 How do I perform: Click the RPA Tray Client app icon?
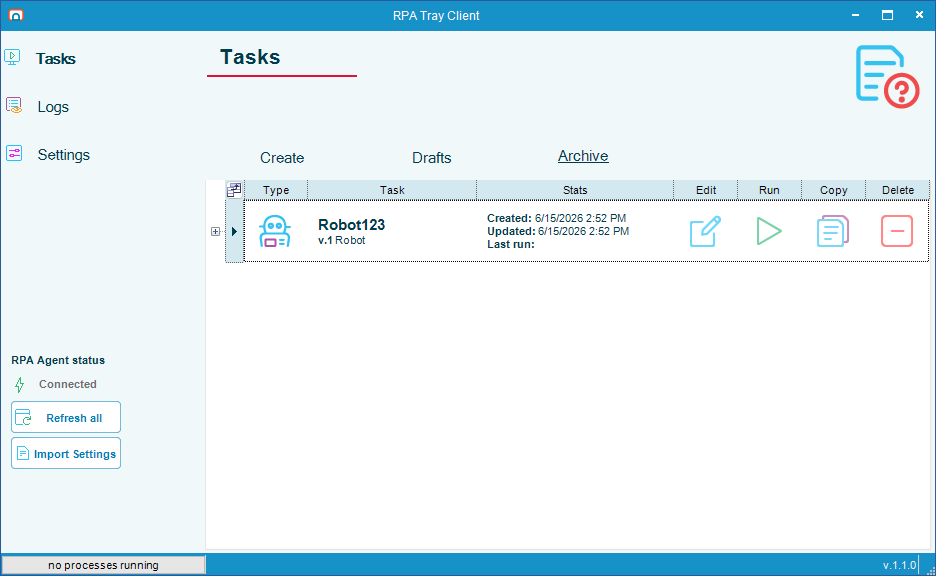click(x=16, y=15)
